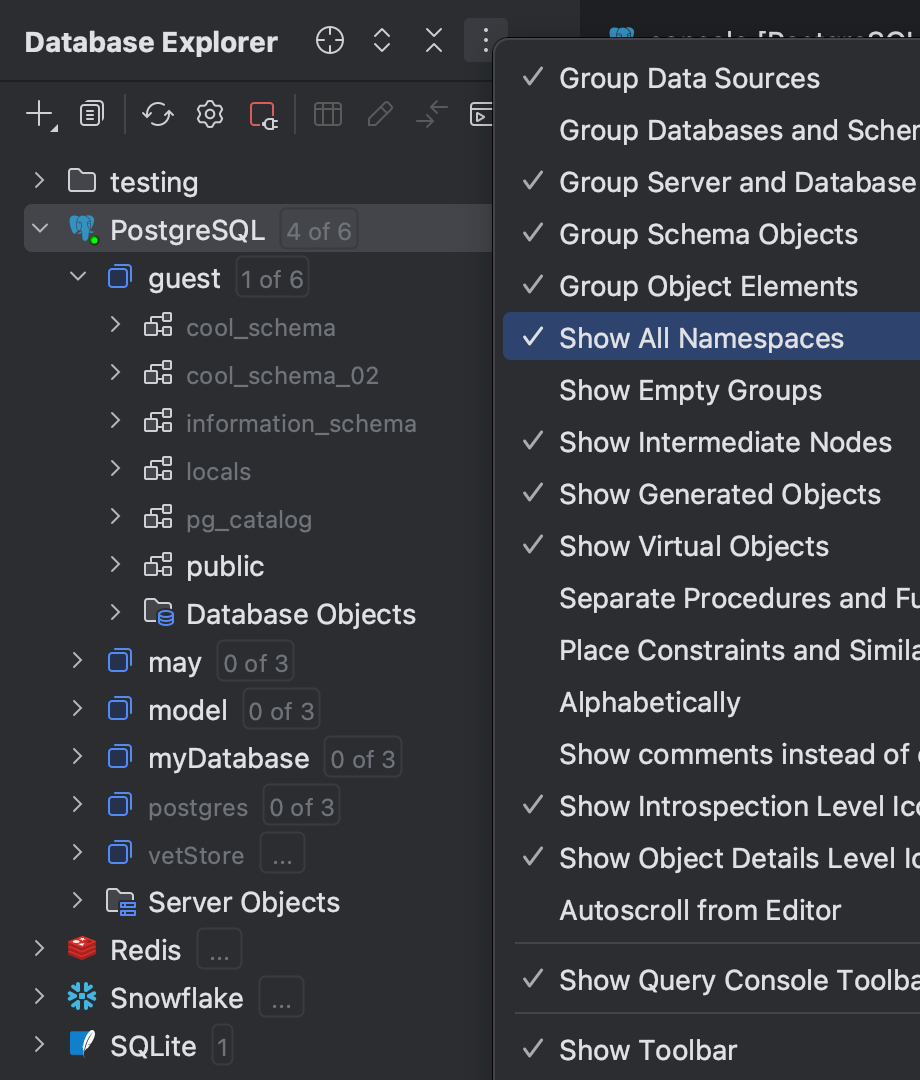
Task: Open data source properties settings gear
Action: click(209, 113)
